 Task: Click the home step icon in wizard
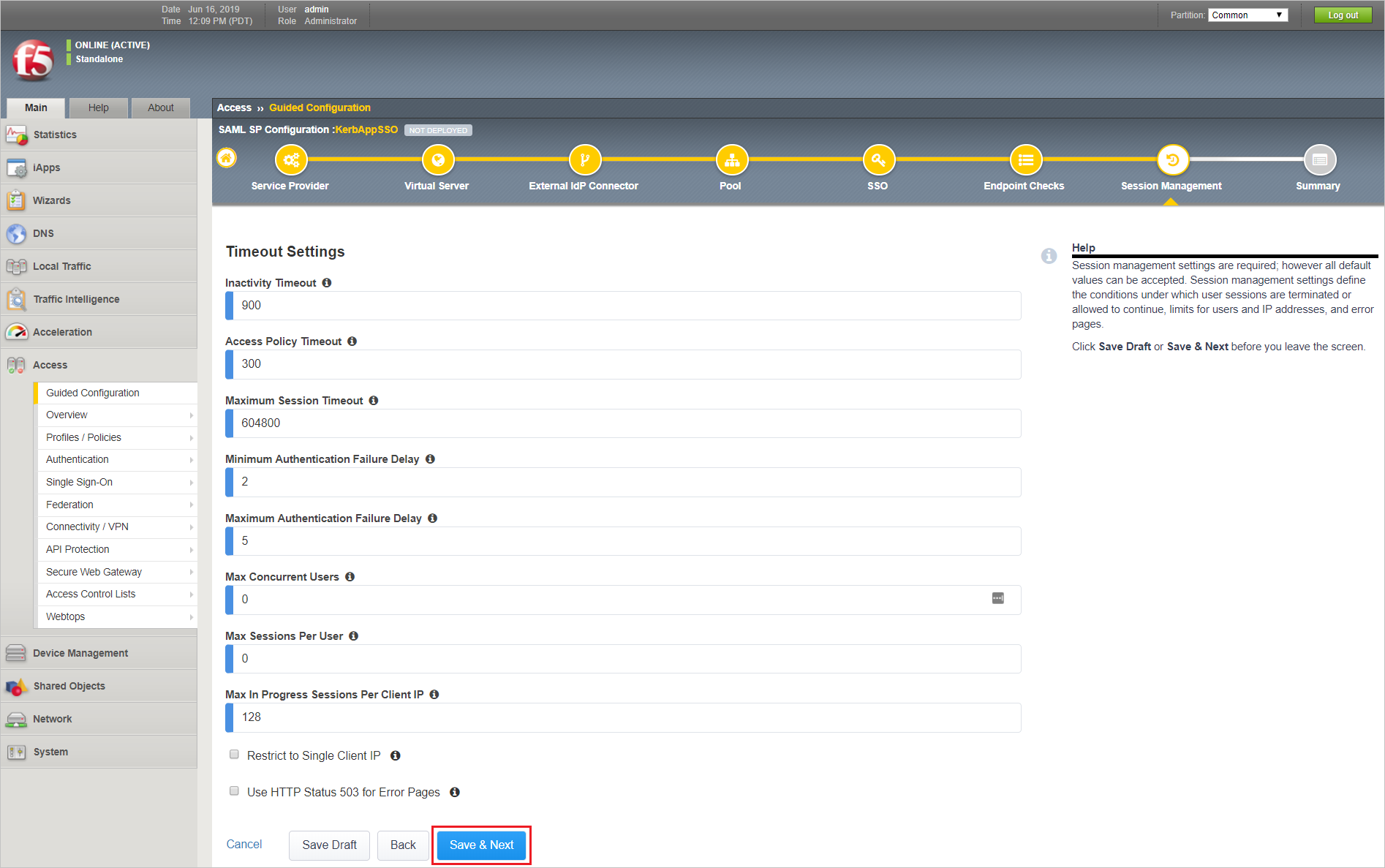pyautogui.click(x=227, y=158)
